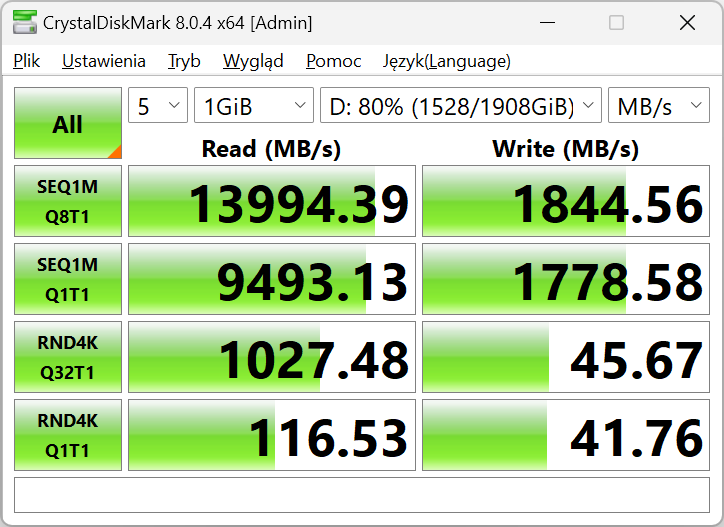Image resolution: width=724 pixels, height=527 pixels.
Task: Click the write value 1778.58
Action: point(566,279)
